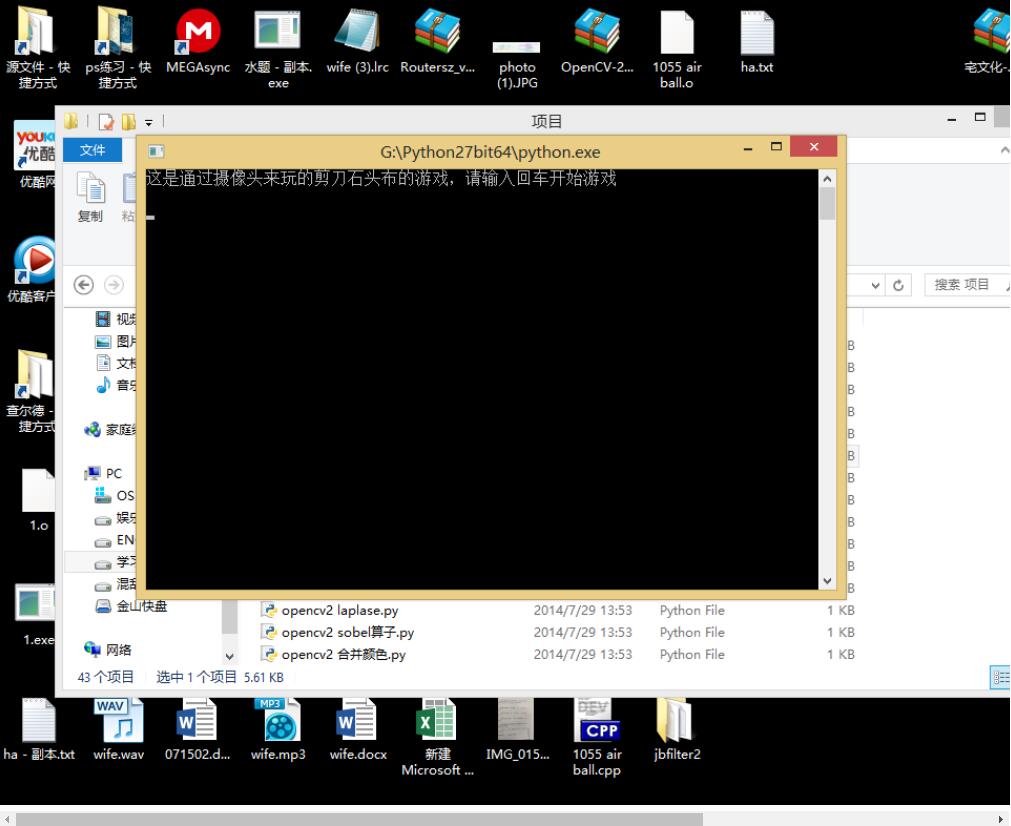1011x826 pixels.
Task: Click navigation pane scroll down arrow
Action: (x=230, y=656)
